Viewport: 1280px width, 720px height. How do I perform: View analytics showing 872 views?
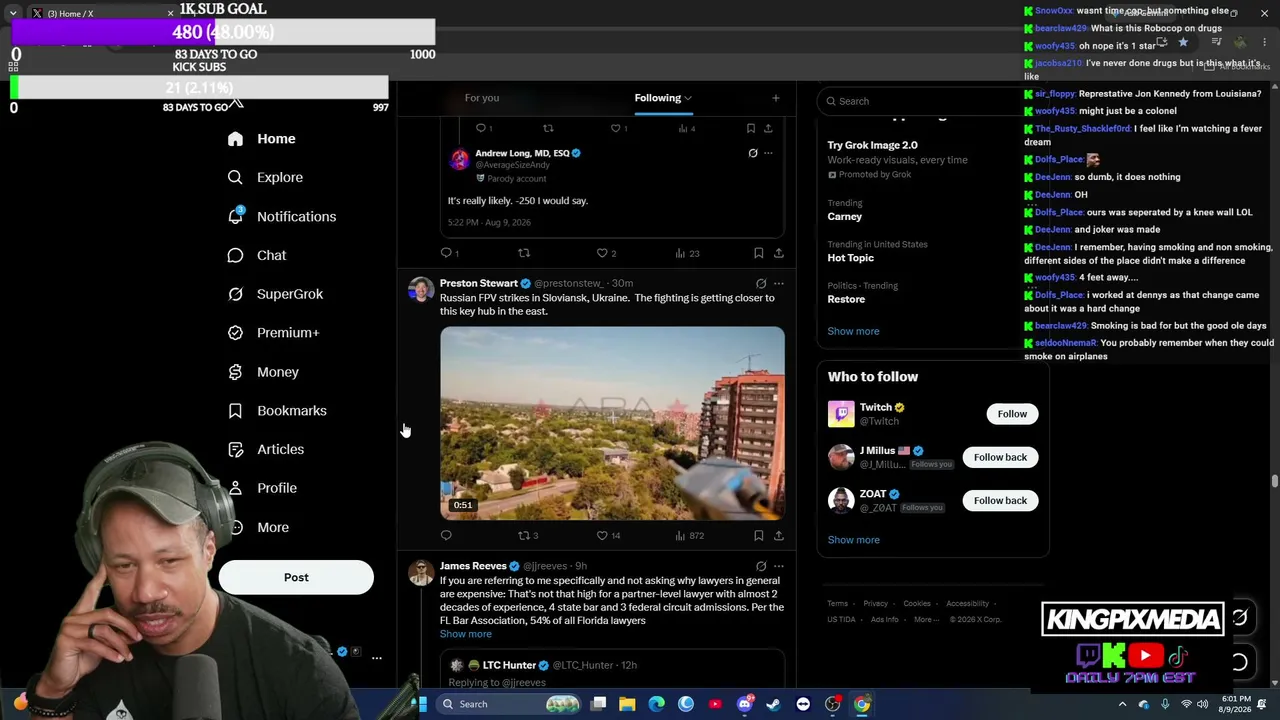point(689,536)
